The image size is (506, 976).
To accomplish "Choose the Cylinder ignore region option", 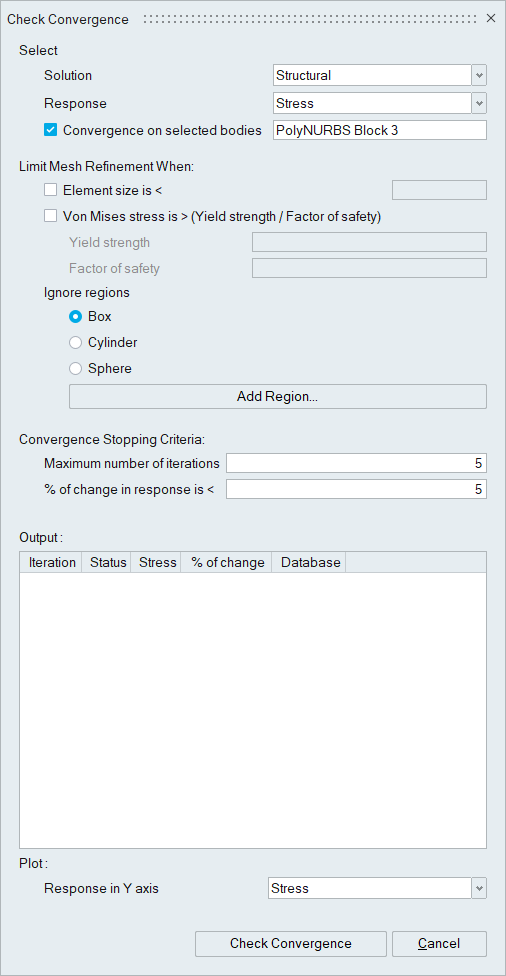I will point(75,342).
